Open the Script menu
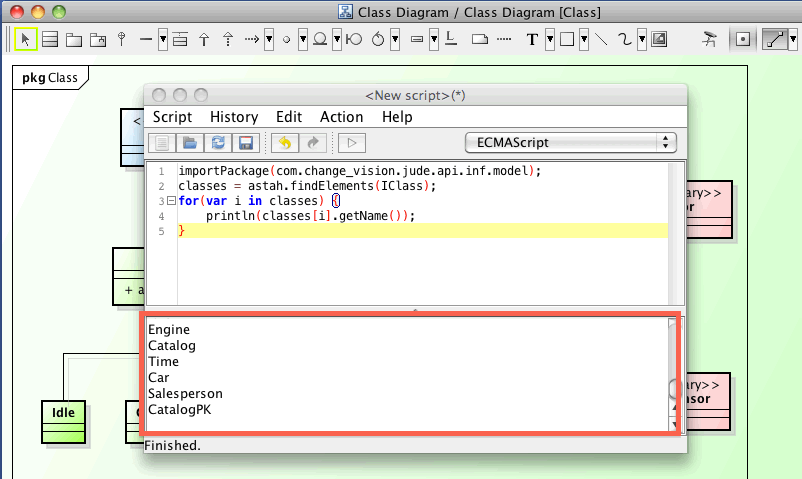802x479 pixels. [x=172, y=117]
